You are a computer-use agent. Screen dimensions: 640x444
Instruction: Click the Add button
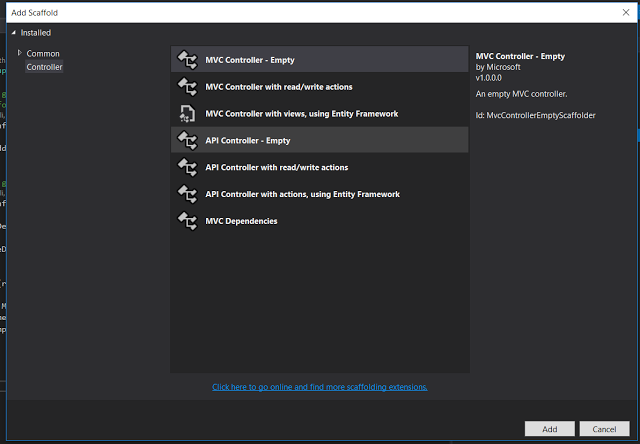(x=549, y=429)
